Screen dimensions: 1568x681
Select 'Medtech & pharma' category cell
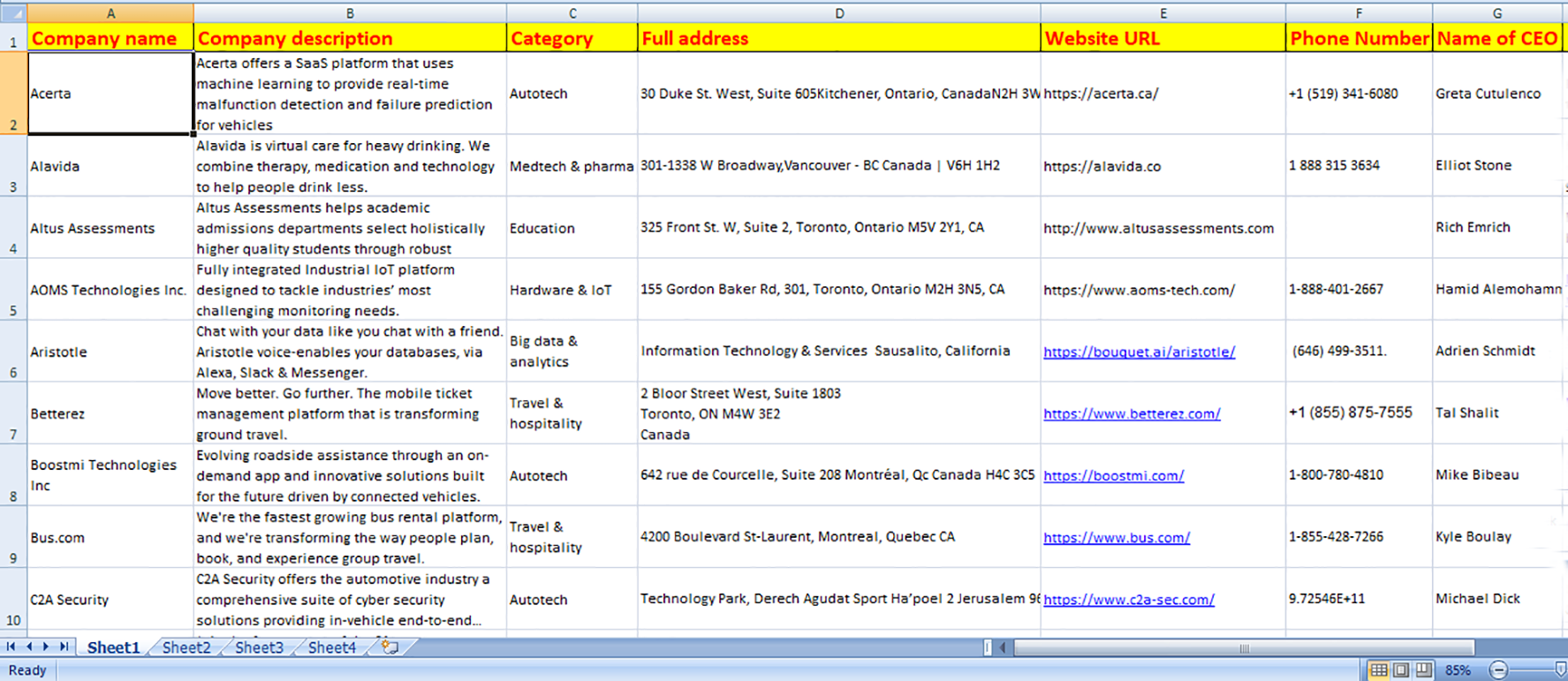coord(572,165)
